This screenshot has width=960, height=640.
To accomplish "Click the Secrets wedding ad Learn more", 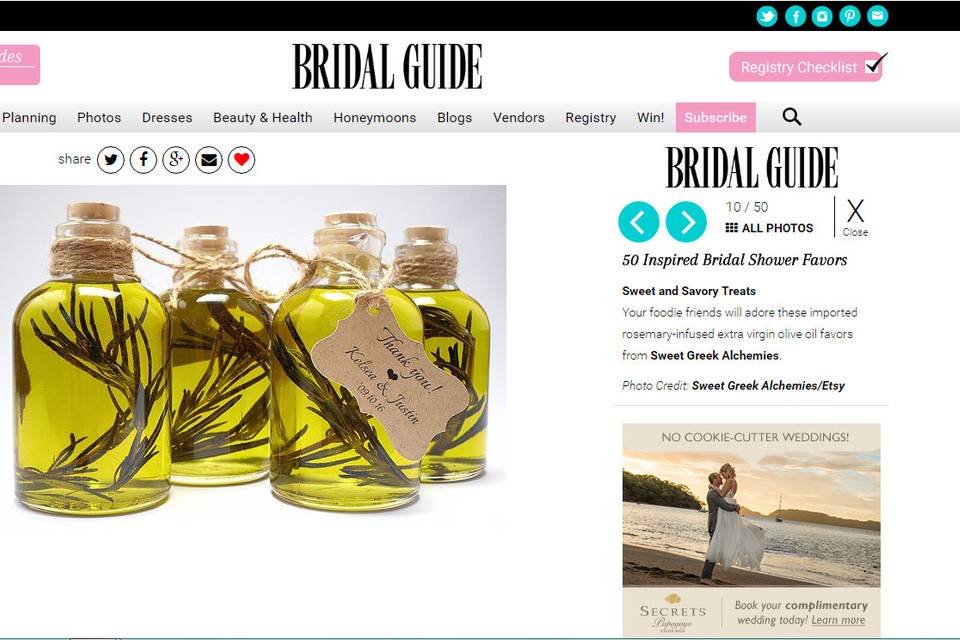I will (838, 620).
